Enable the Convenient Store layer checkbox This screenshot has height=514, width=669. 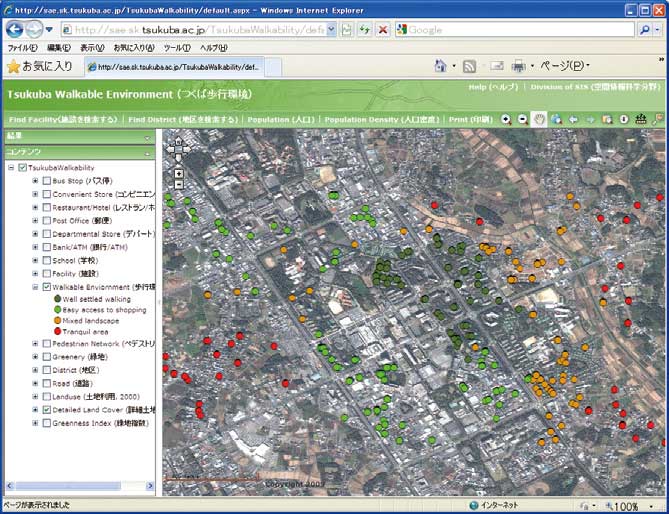pyautogui.click(x=47, y=194)
